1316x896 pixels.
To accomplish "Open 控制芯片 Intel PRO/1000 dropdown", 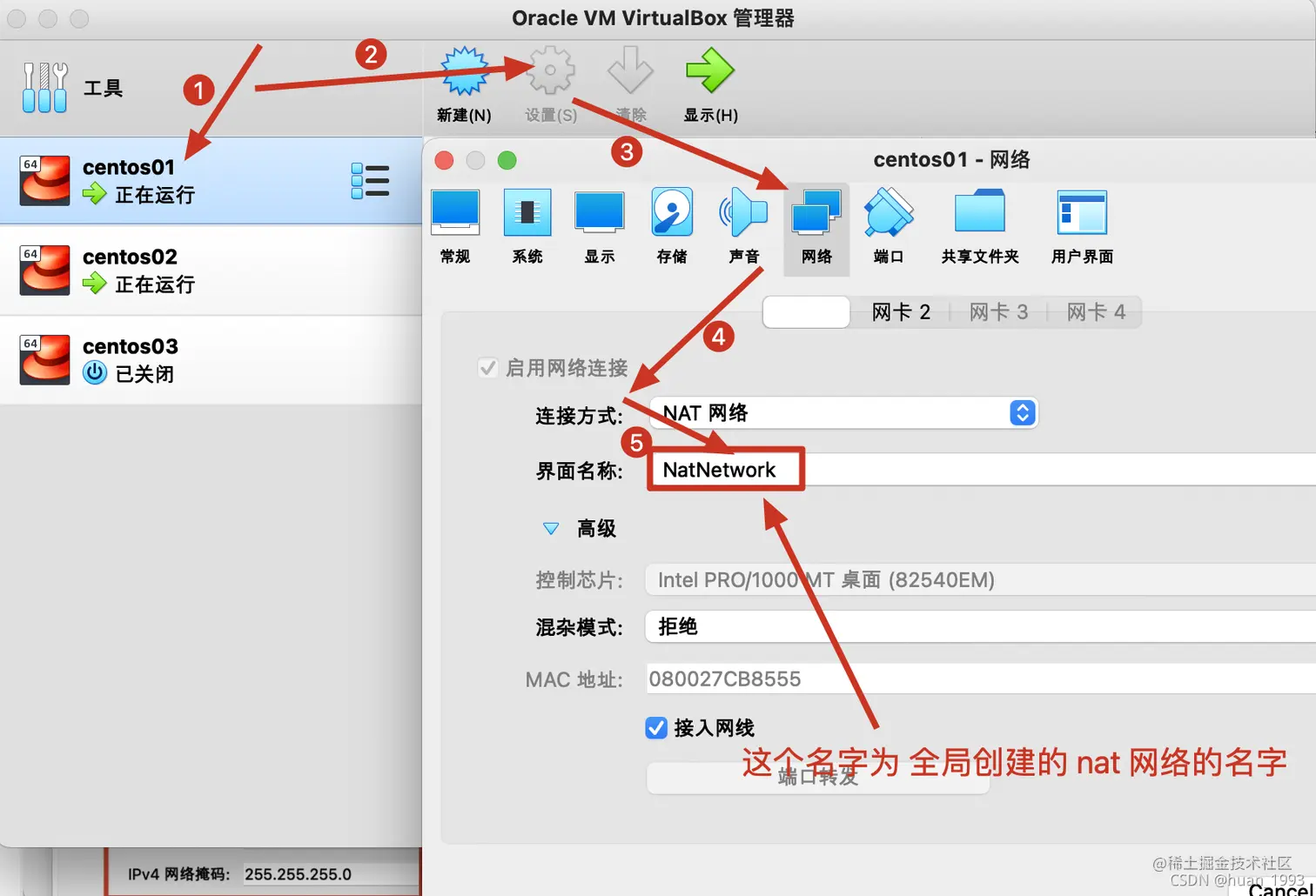I will [981, 580].
